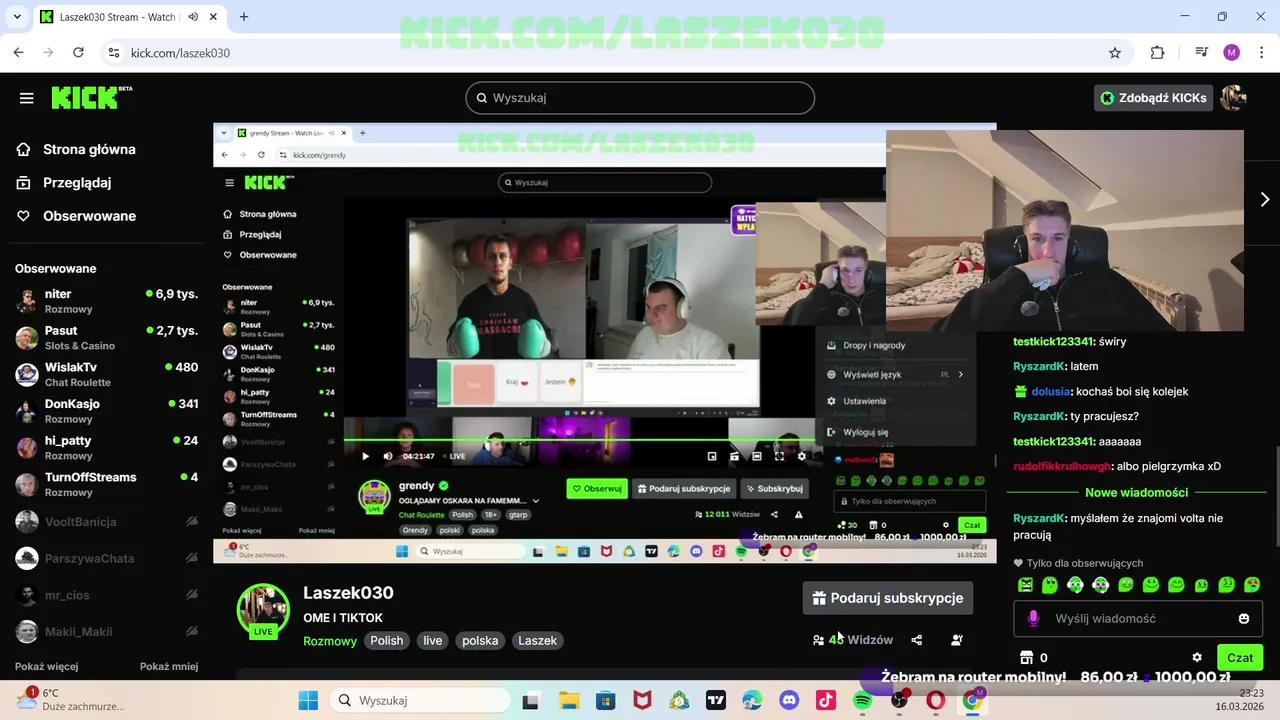Open offline Makii_Makii channel
Screen dimensions: 1280x720
(x=105, y=631)
